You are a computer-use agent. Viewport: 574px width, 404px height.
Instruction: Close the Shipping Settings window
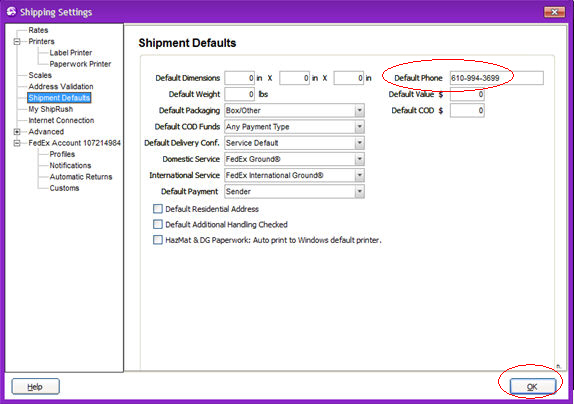pyautogui.click(x=554, y=12)
